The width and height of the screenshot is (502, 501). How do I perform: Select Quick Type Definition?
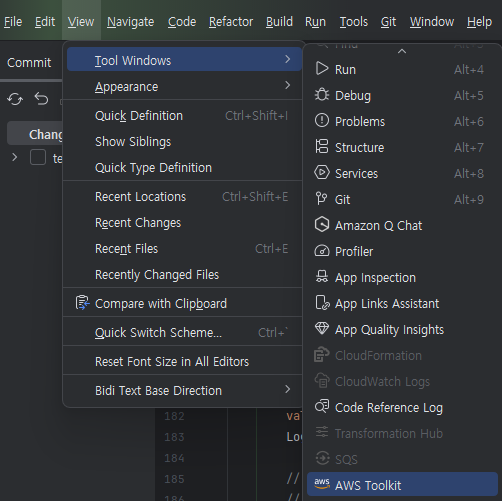(x=183, y=168)
